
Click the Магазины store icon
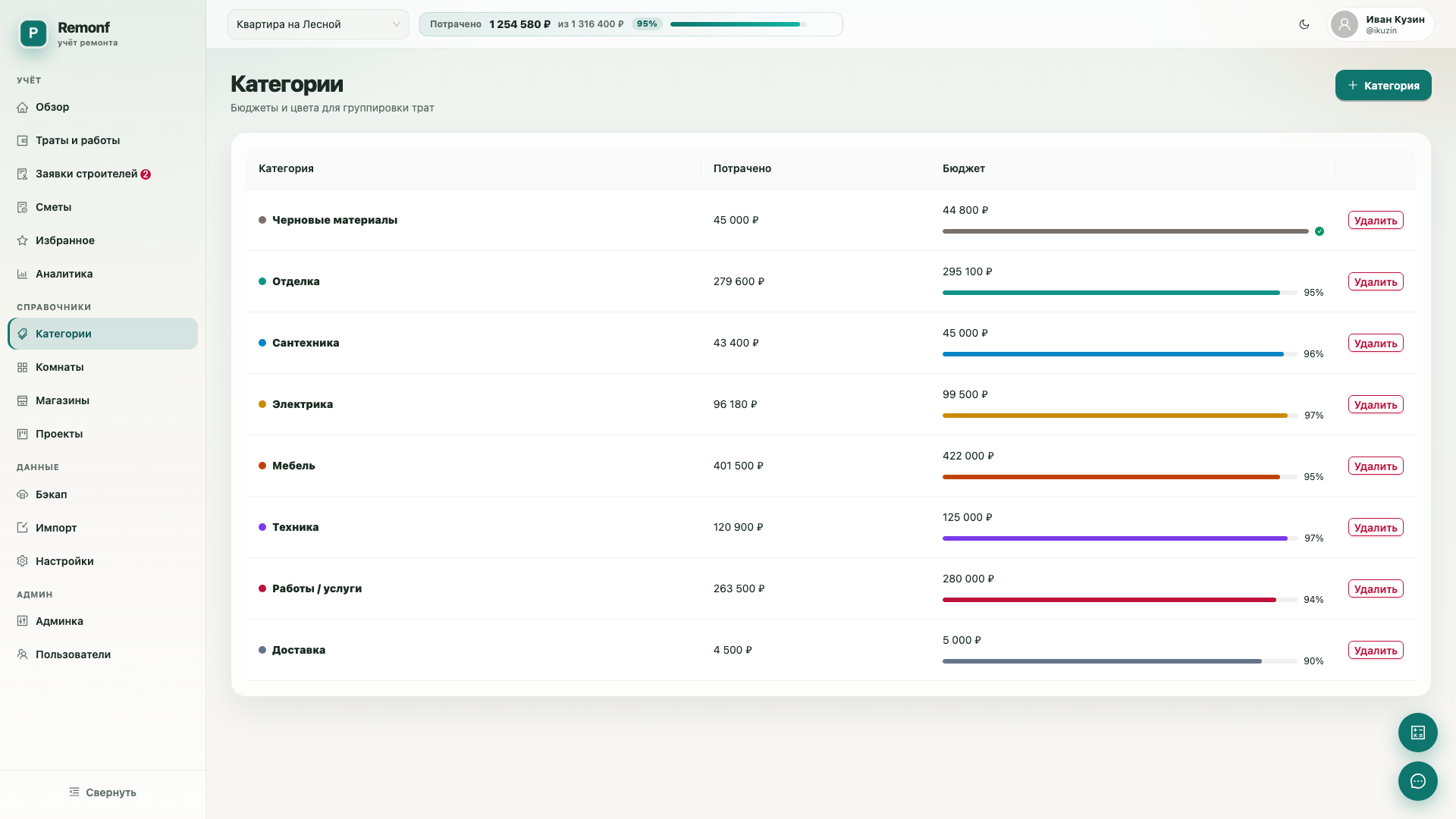(x=23, y=400)
